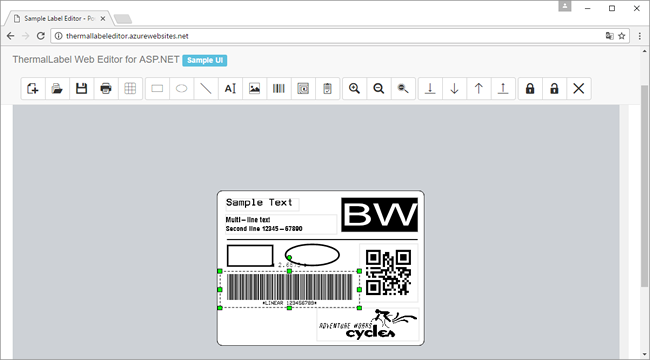Select the Ellipse shape tool
The height and width of the screenshot is (360, 650).
[x=182, y=88]
